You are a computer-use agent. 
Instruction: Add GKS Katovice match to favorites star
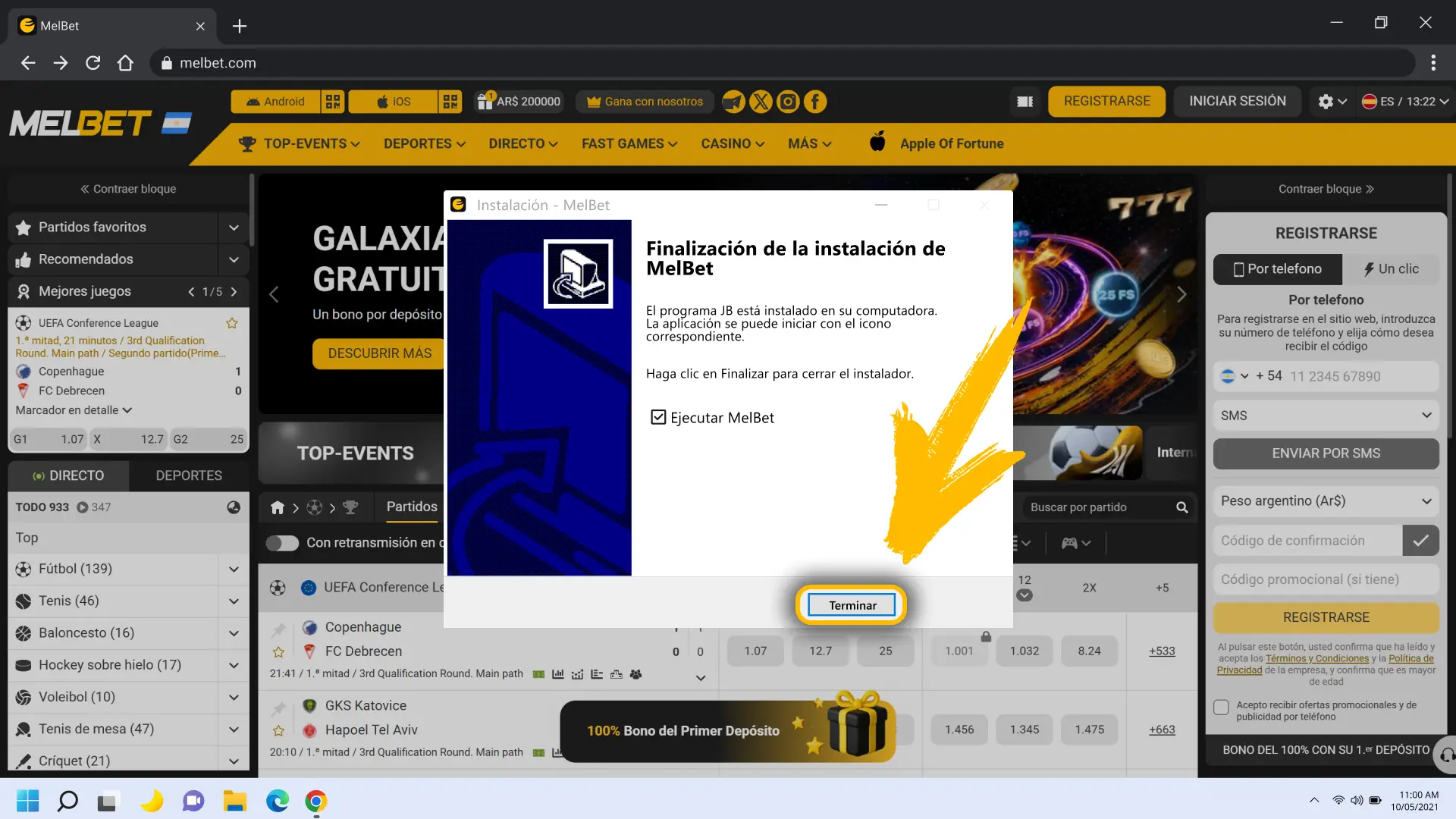coord(278,730)
